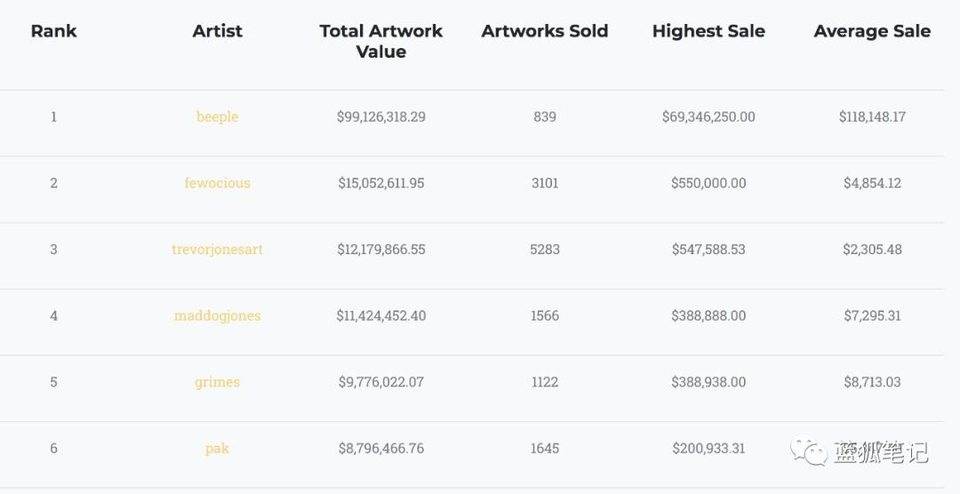Image resolution: width=960 pixels, height=494 pixels.
Task: Open the fewocious artist profile
Action: pos(217,183)
